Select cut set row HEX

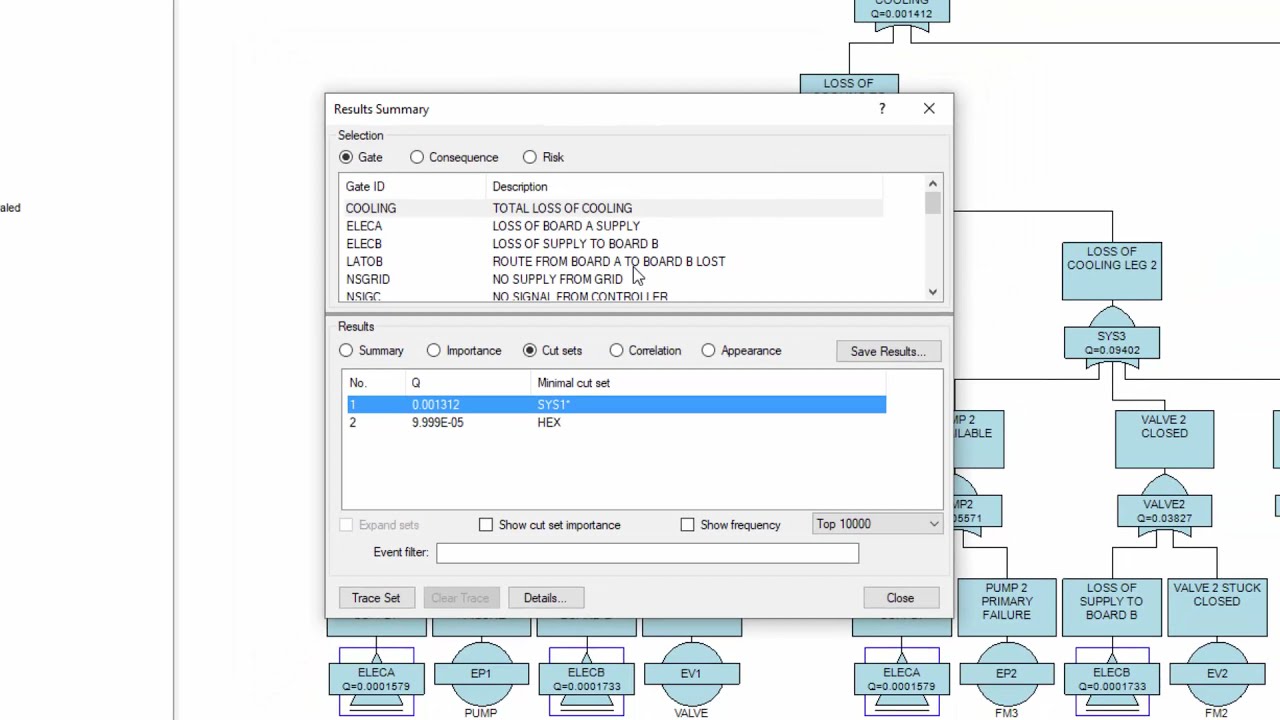point(616,423)
